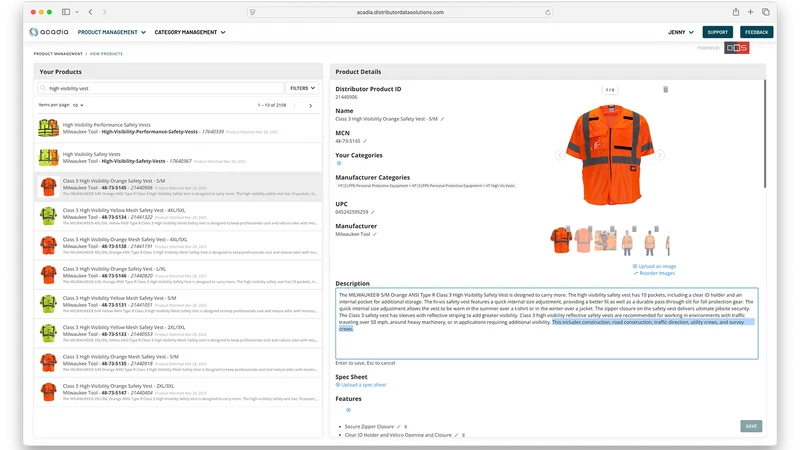Edit the Manufacturer with its pencil icon
Image resolution: width=800 pixels, height=450 pixels.
374,234
